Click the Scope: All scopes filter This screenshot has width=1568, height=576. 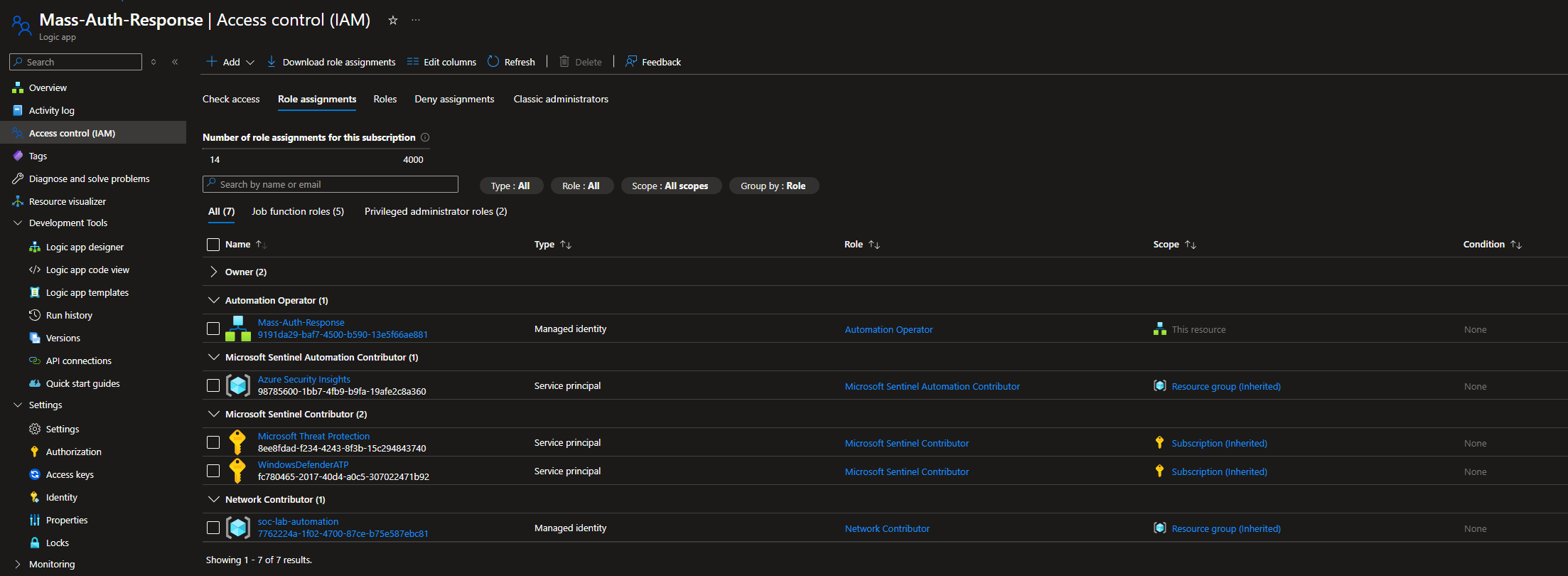coord(670,186)
